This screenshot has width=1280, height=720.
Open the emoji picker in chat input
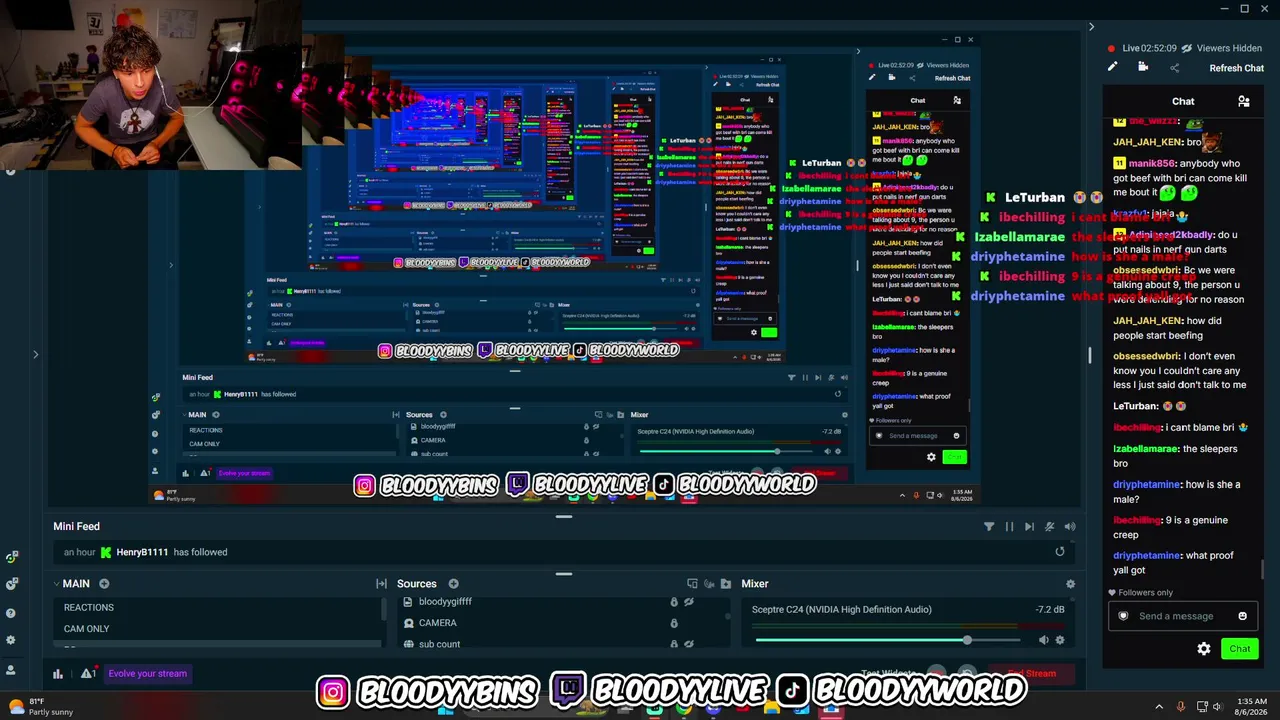pyautogui.click(x=1243, y=616)
